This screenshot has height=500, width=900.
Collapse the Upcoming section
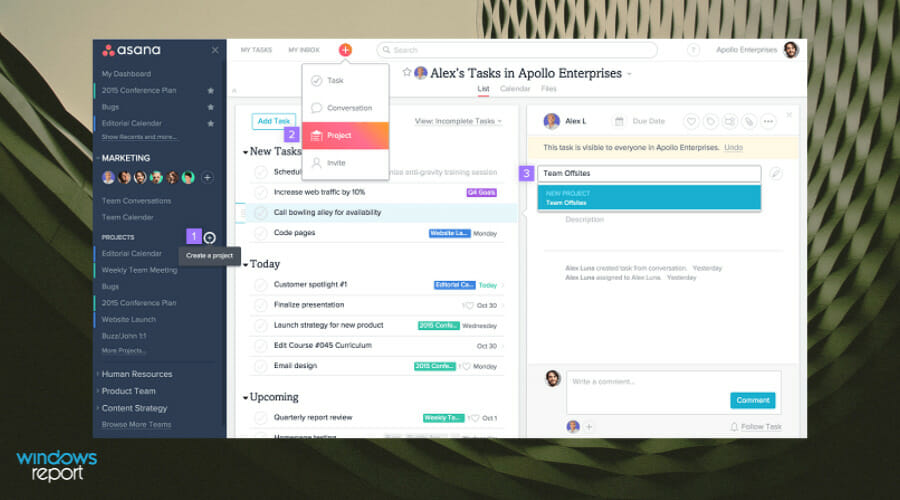(x=245, y=398)
